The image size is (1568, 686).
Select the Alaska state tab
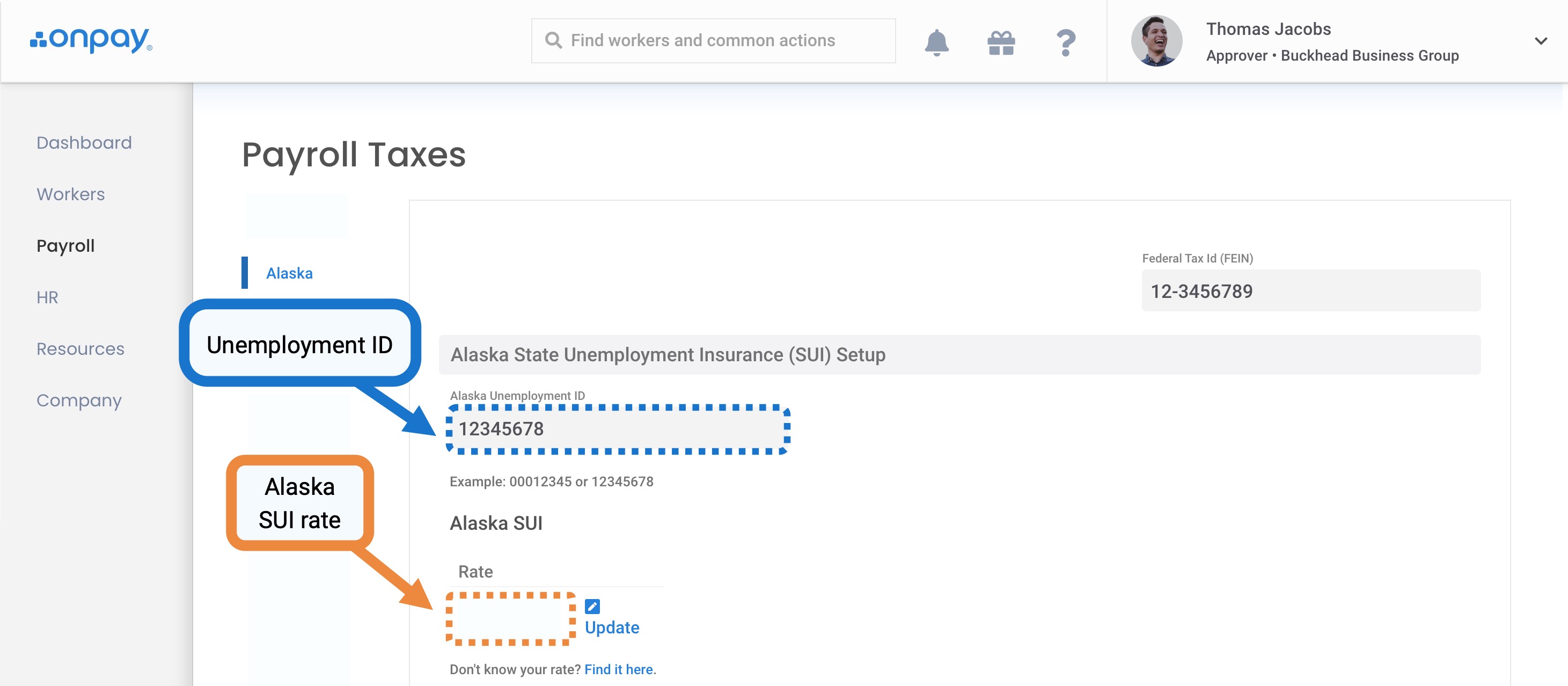289,273
